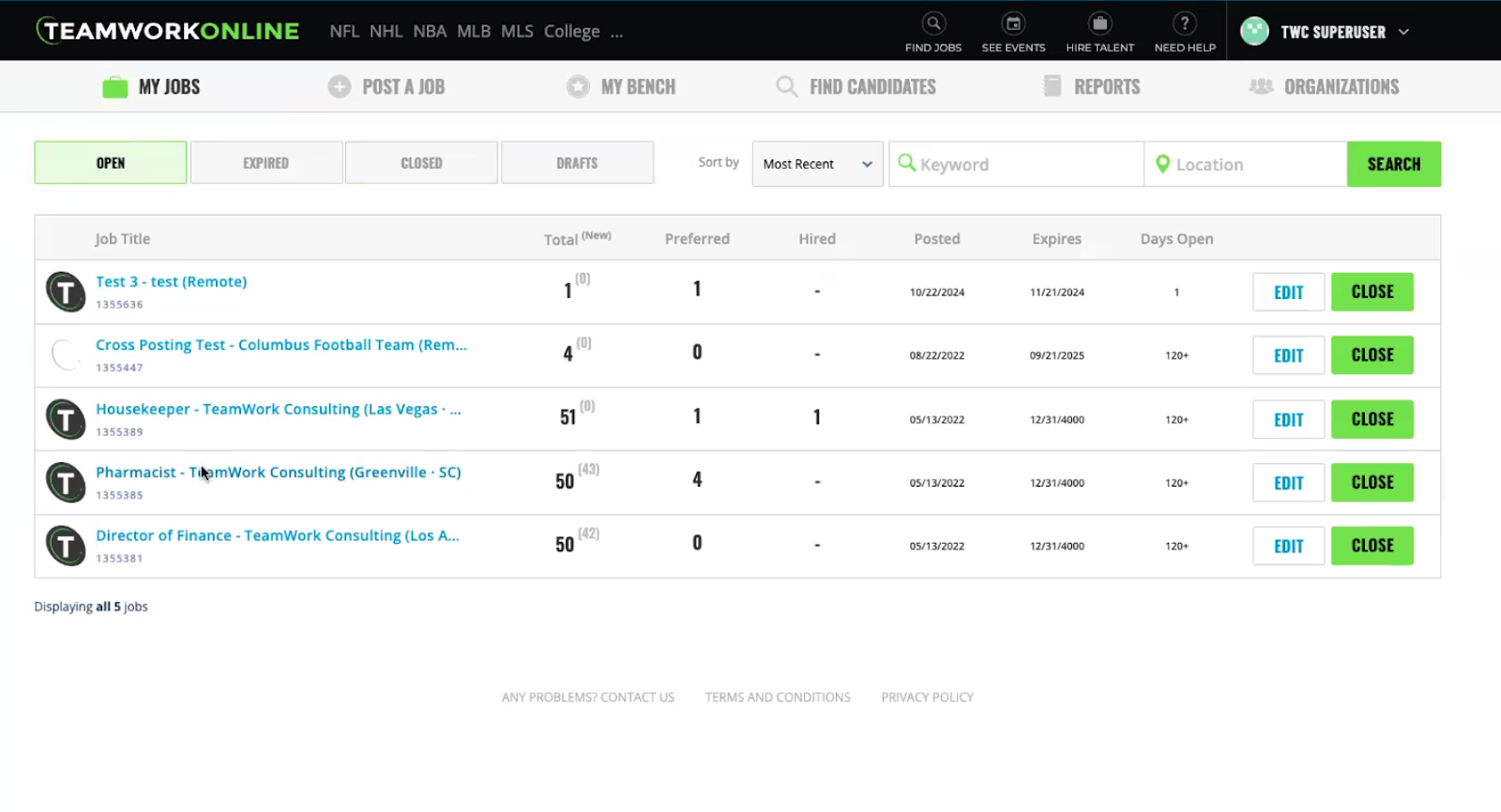Open the NBA league link
This screenshot has height=812, width=1501.
pyautogui.click(x=430, y=32)
